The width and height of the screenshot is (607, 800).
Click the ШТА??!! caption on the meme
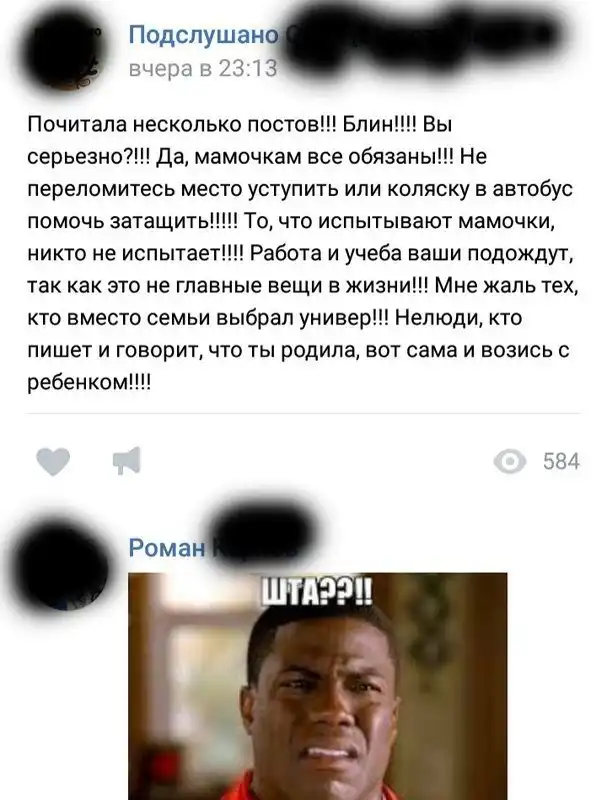pyautogui.click(x=317, y=595)
